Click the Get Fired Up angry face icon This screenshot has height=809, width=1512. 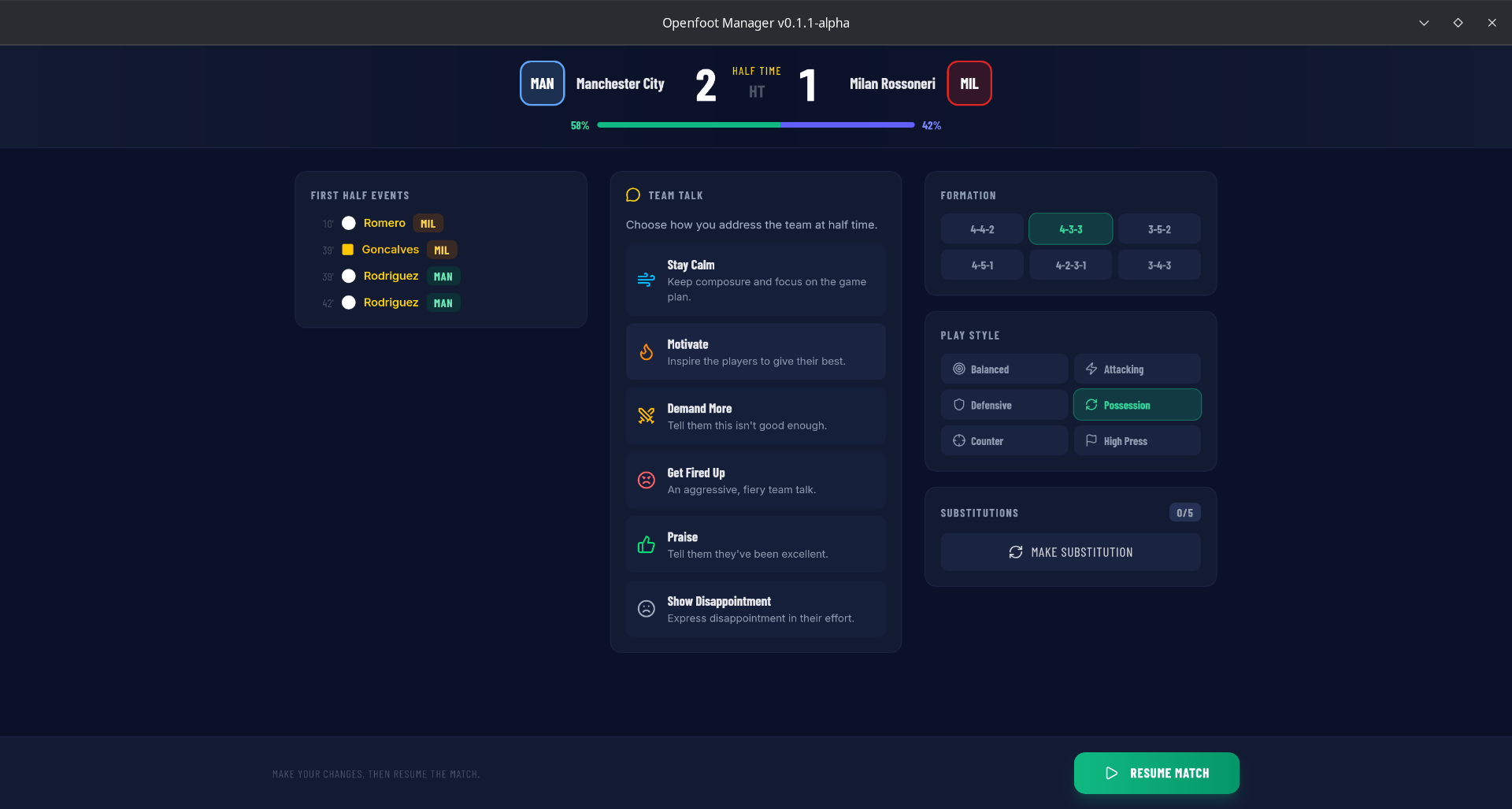(646, 481)
